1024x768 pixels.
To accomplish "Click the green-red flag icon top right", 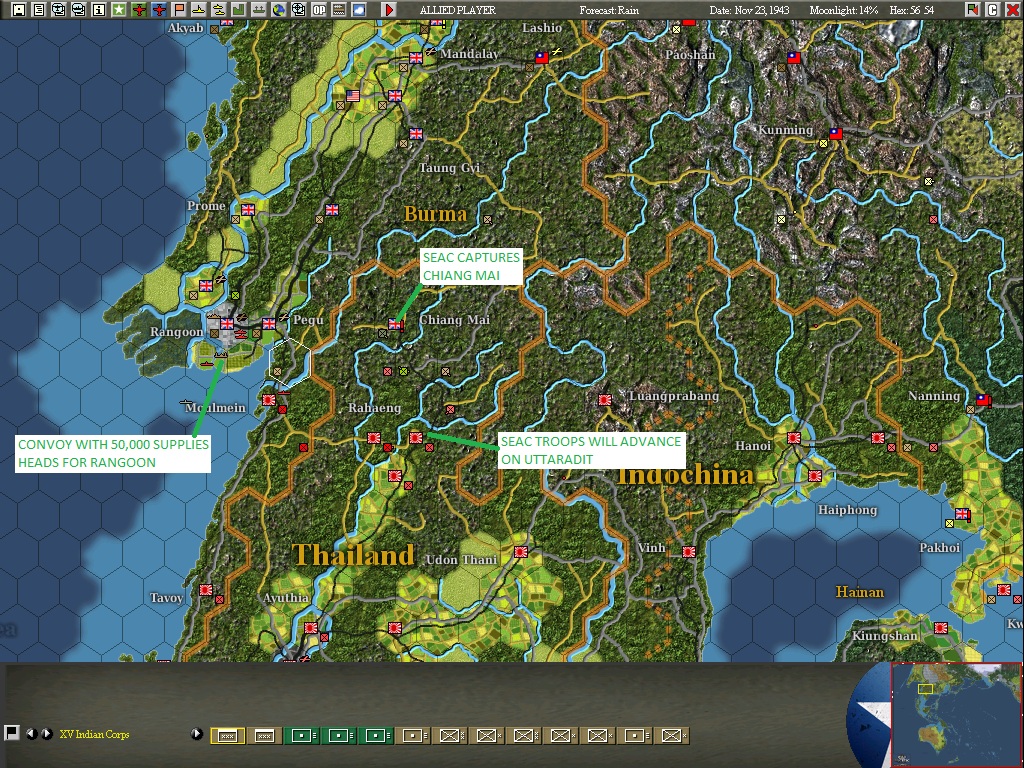I will (x=972, y=9).
